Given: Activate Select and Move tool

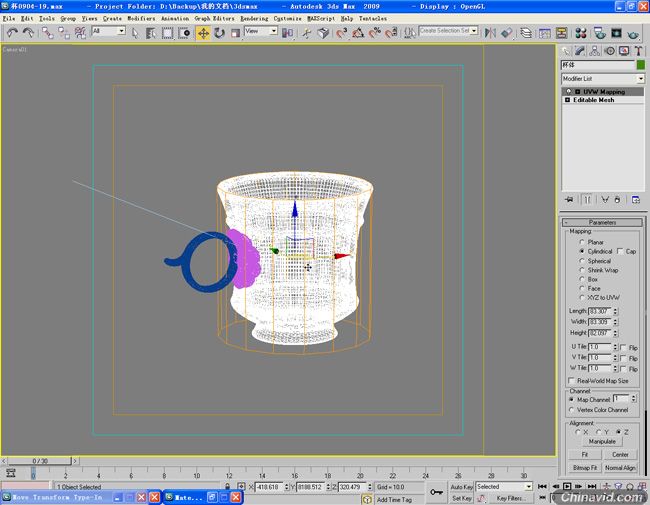Looking at the screenshot, I should coord(203,33).
